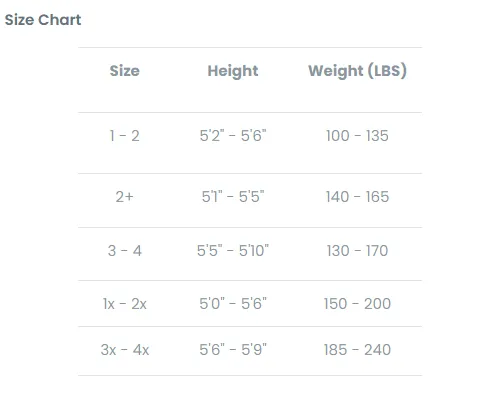Select the 1x - 2x size cell
This screenshot has height=399, width=478.
pos(125,304)
